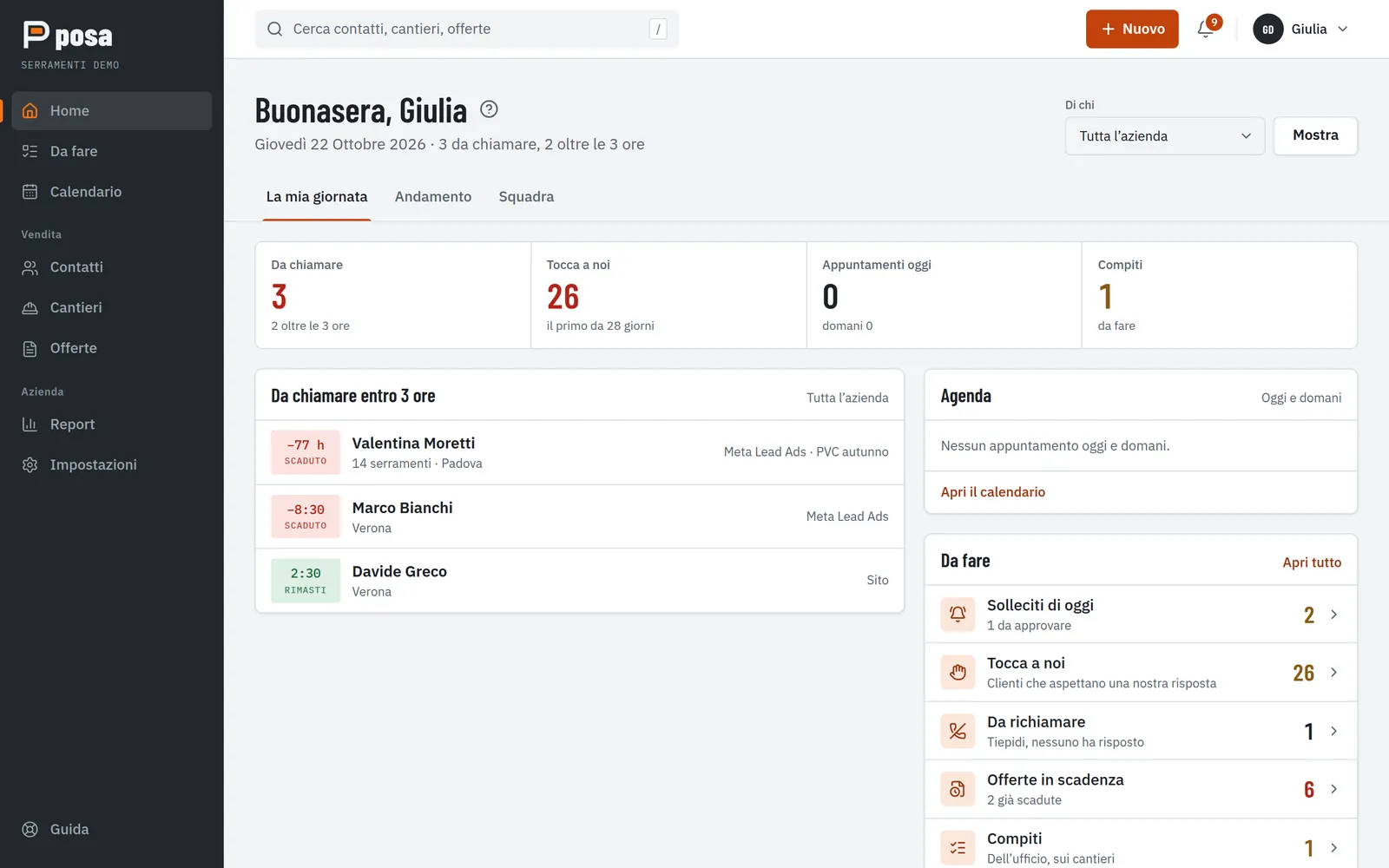Image resolution: width=1389 pixels, height=868 pixels.
Task: Click the Impostazioni gear icon
Action: pos(30,465)
